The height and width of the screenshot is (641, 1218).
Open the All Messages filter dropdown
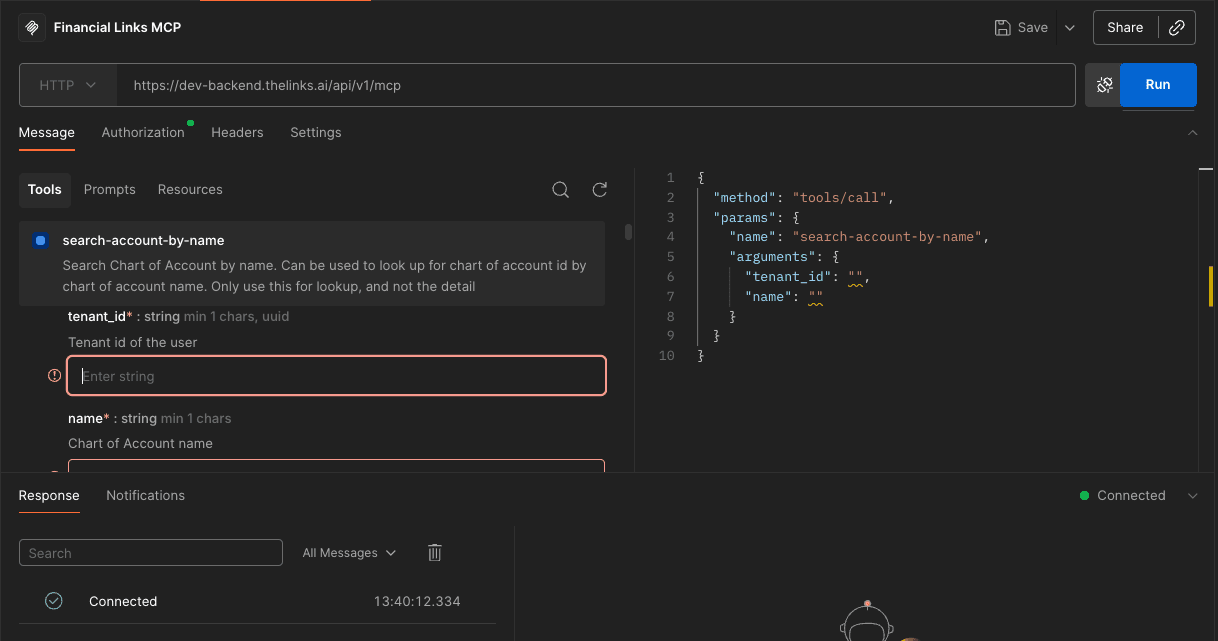pyautogui.click(x=348, y=552)
